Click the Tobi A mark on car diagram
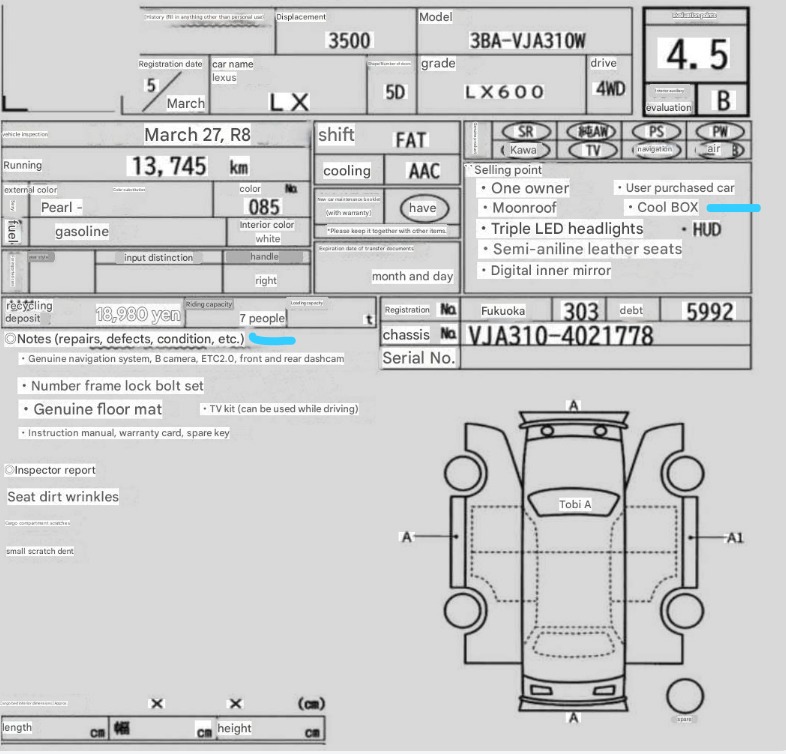 coord(575,504)
